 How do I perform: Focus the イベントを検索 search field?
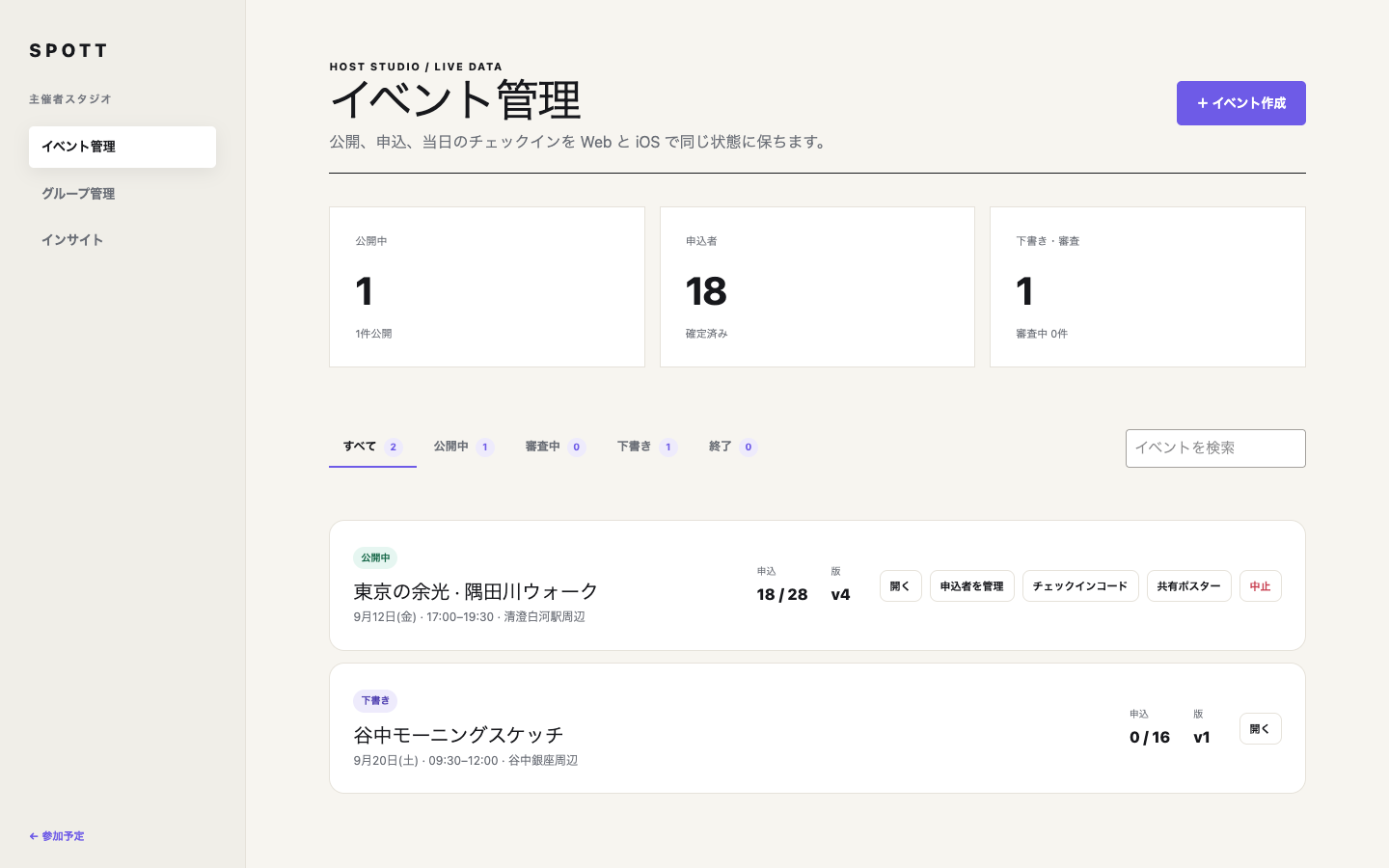point(1215,448)
